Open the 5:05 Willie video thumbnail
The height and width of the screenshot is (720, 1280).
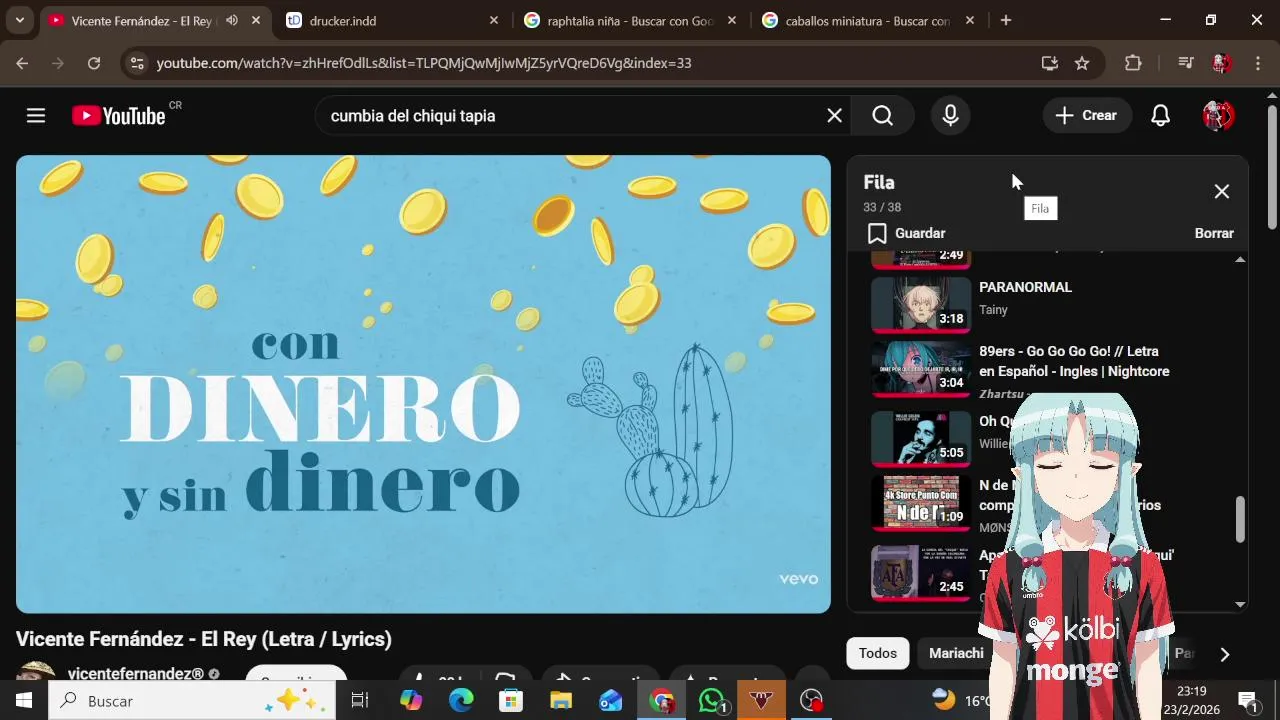(x=920, y=437)
